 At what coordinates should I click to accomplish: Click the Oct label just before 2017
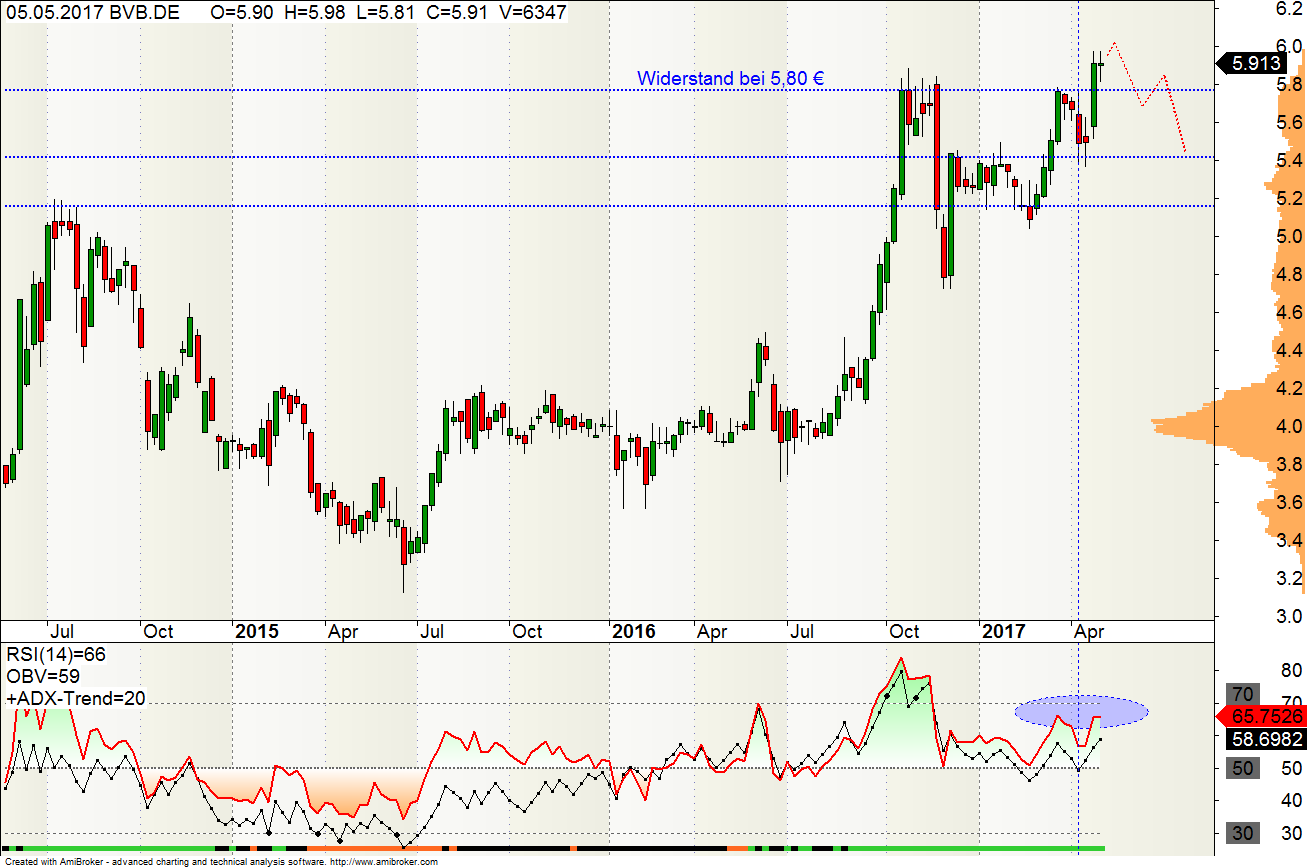[x=904, y=631]
